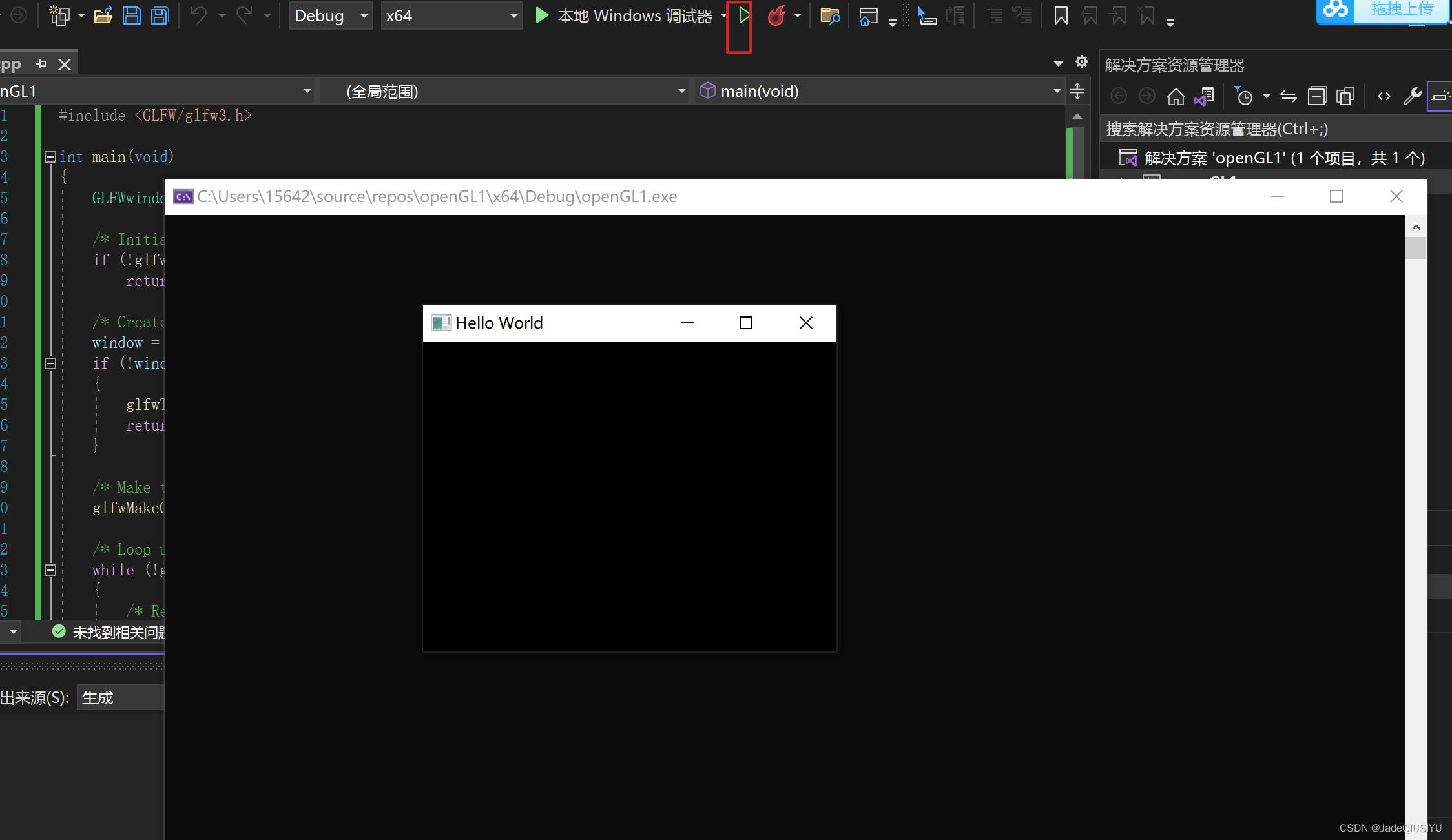Click Solution Explorer home icon
The image size is (1452, 840).
coord(1176,97)
